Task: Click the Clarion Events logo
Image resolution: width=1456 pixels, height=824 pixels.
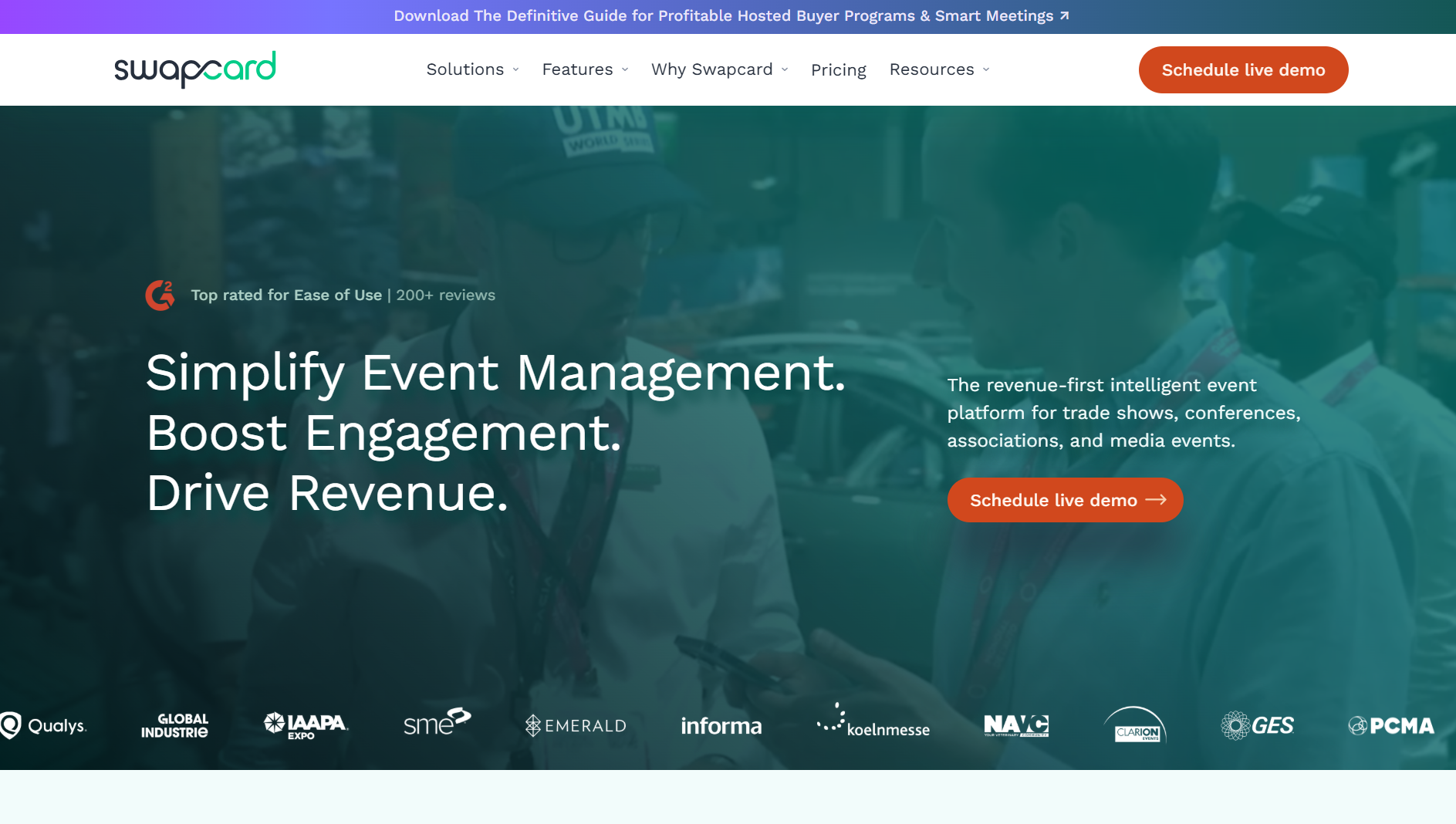Action: pos(1135,724)
